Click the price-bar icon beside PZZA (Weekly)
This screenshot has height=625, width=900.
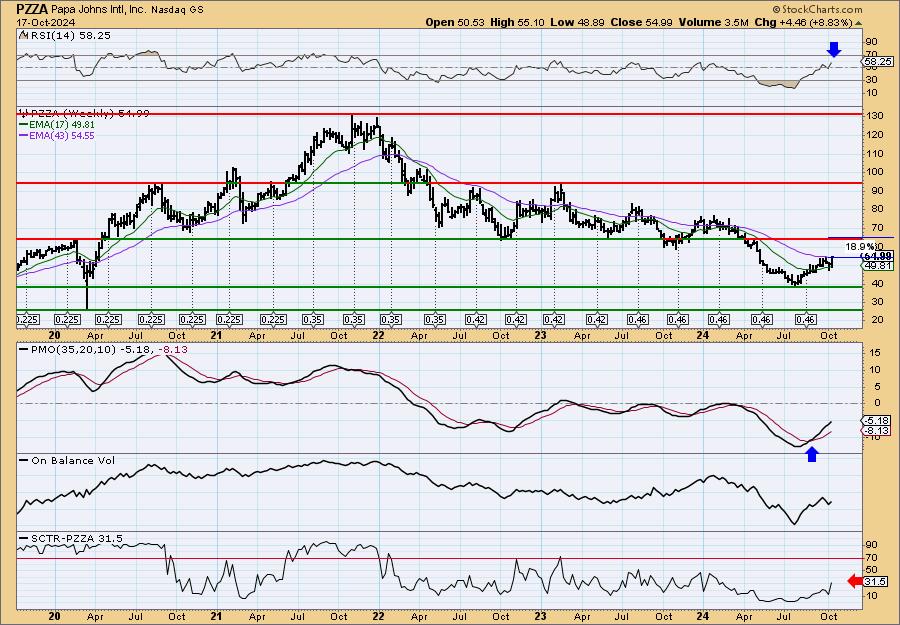[x=22, y=113]
